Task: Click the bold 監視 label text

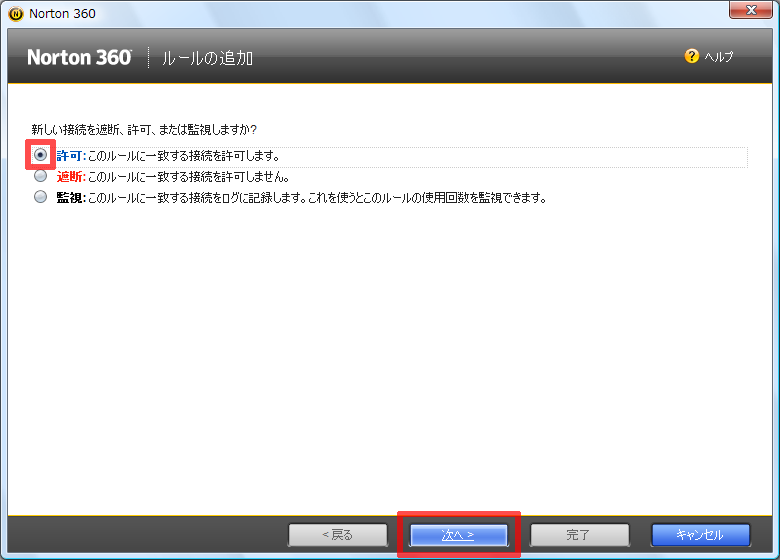Action: click(x=71, y=198)
